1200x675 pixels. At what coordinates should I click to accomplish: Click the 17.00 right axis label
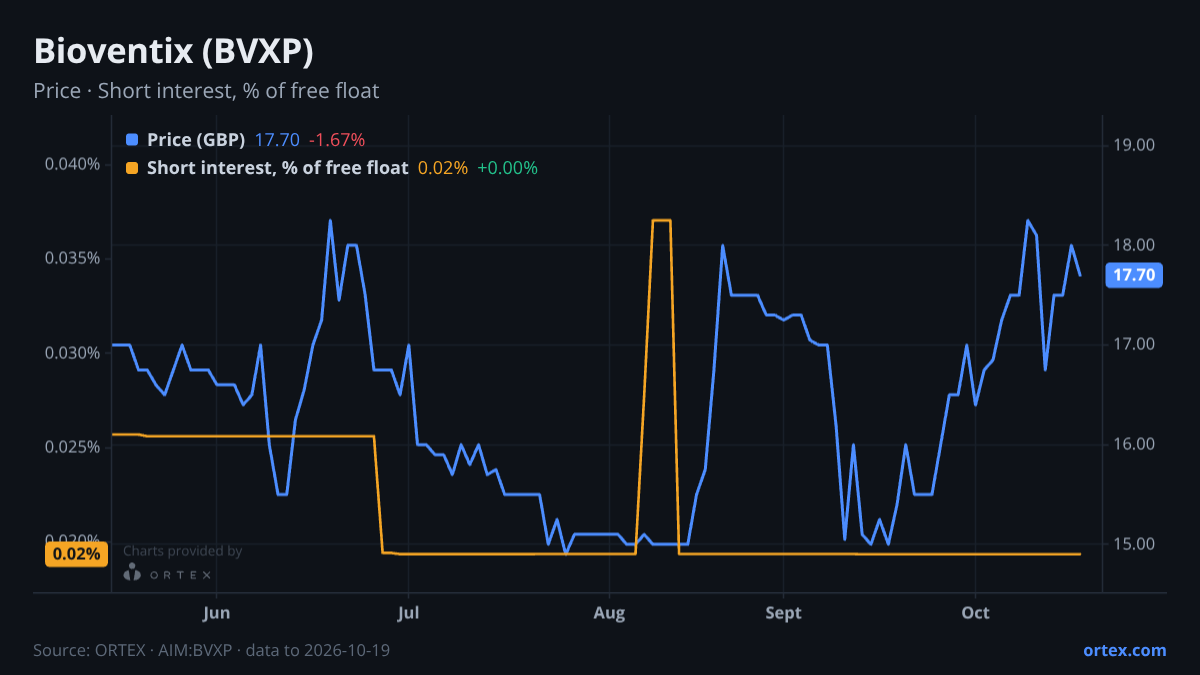point(1133,344)
